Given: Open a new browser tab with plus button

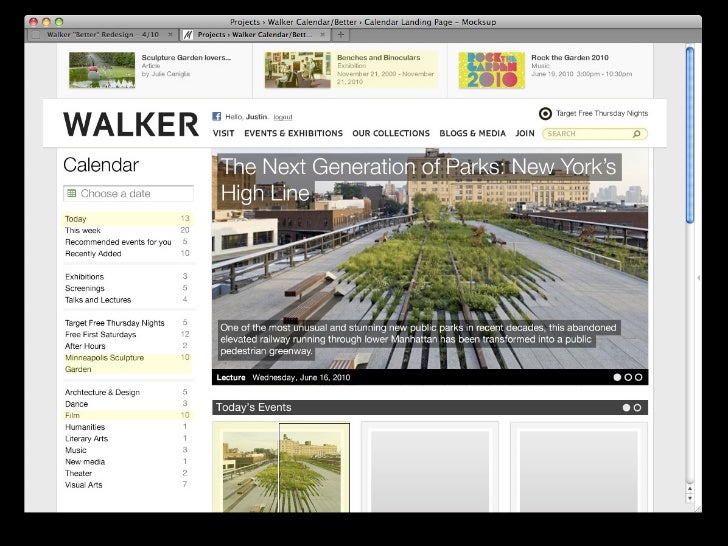Looking at the screenshot, I should 340,34.
